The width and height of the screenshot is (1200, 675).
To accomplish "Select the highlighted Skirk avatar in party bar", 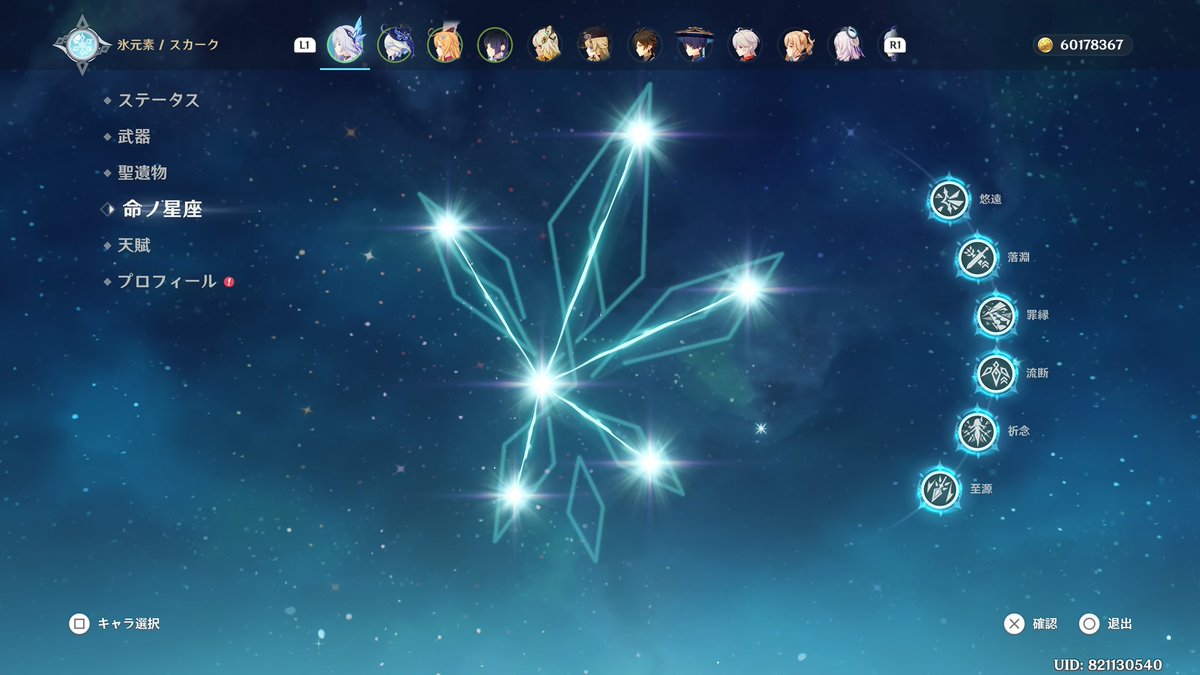I will point(345,45).
